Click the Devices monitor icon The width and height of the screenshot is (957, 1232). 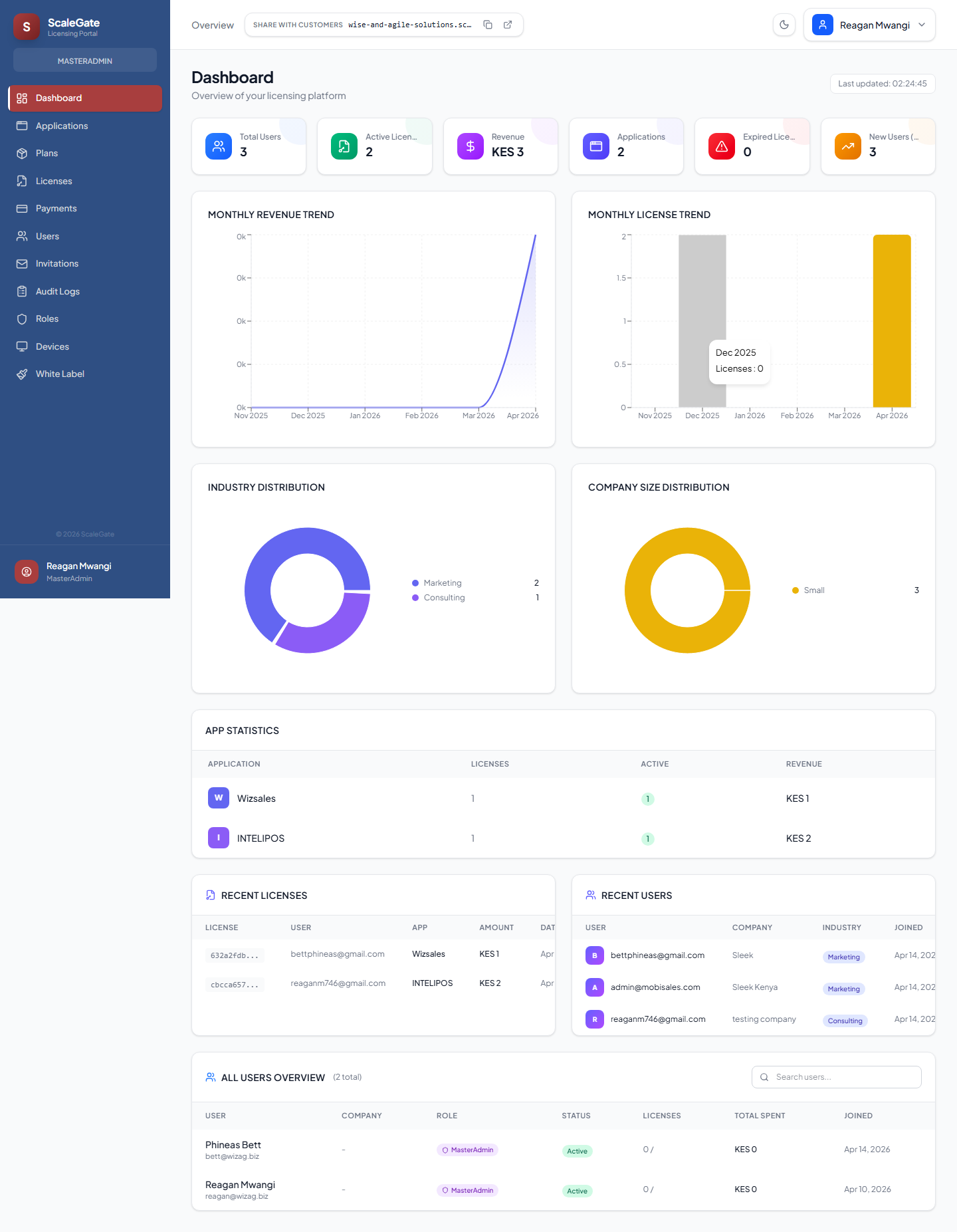pos(22,346)
